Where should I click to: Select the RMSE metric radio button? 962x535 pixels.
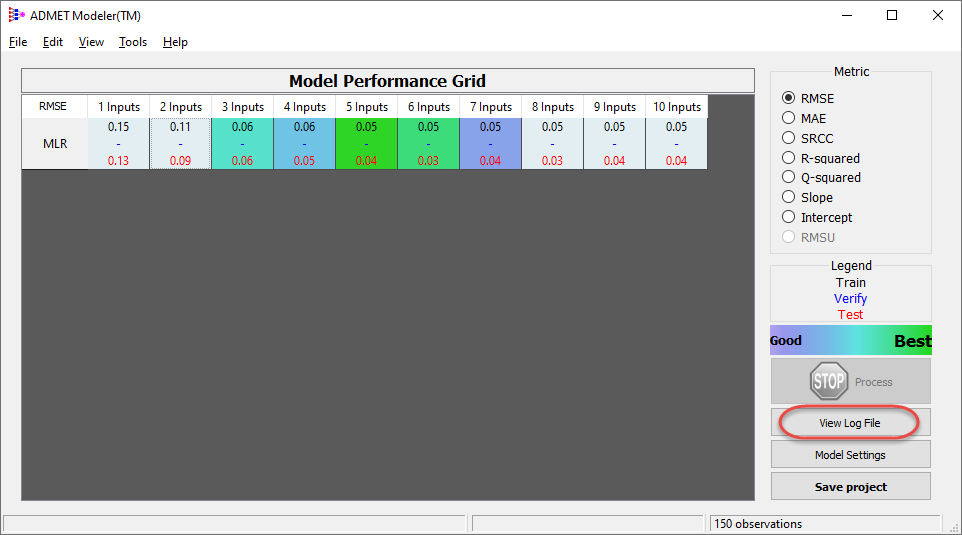[788, 98]
